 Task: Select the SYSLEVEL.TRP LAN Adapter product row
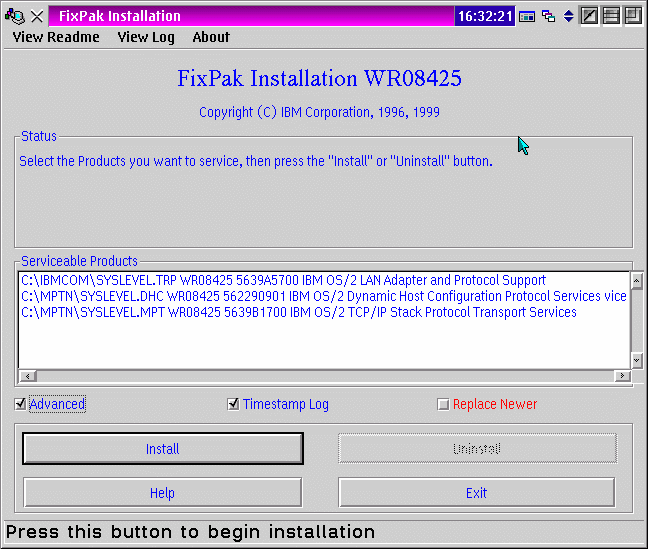pyautogui.click(x=324, y=280)
